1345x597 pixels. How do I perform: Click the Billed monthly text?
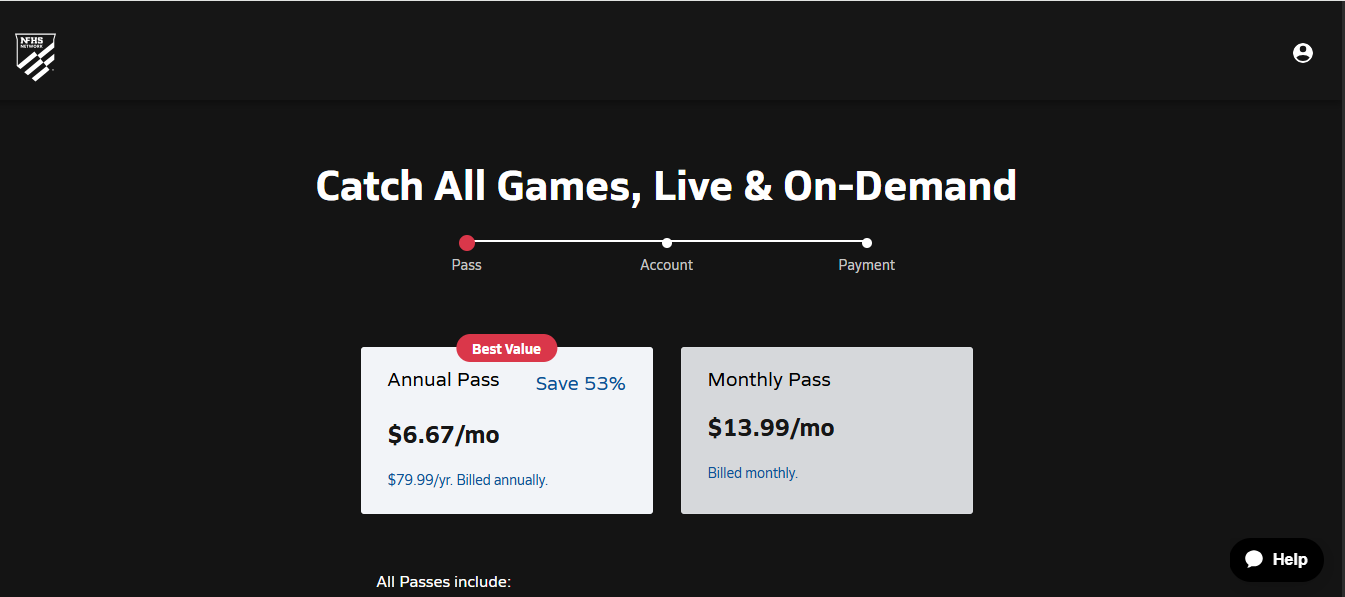pyautogui.click(x=752, y=473)
